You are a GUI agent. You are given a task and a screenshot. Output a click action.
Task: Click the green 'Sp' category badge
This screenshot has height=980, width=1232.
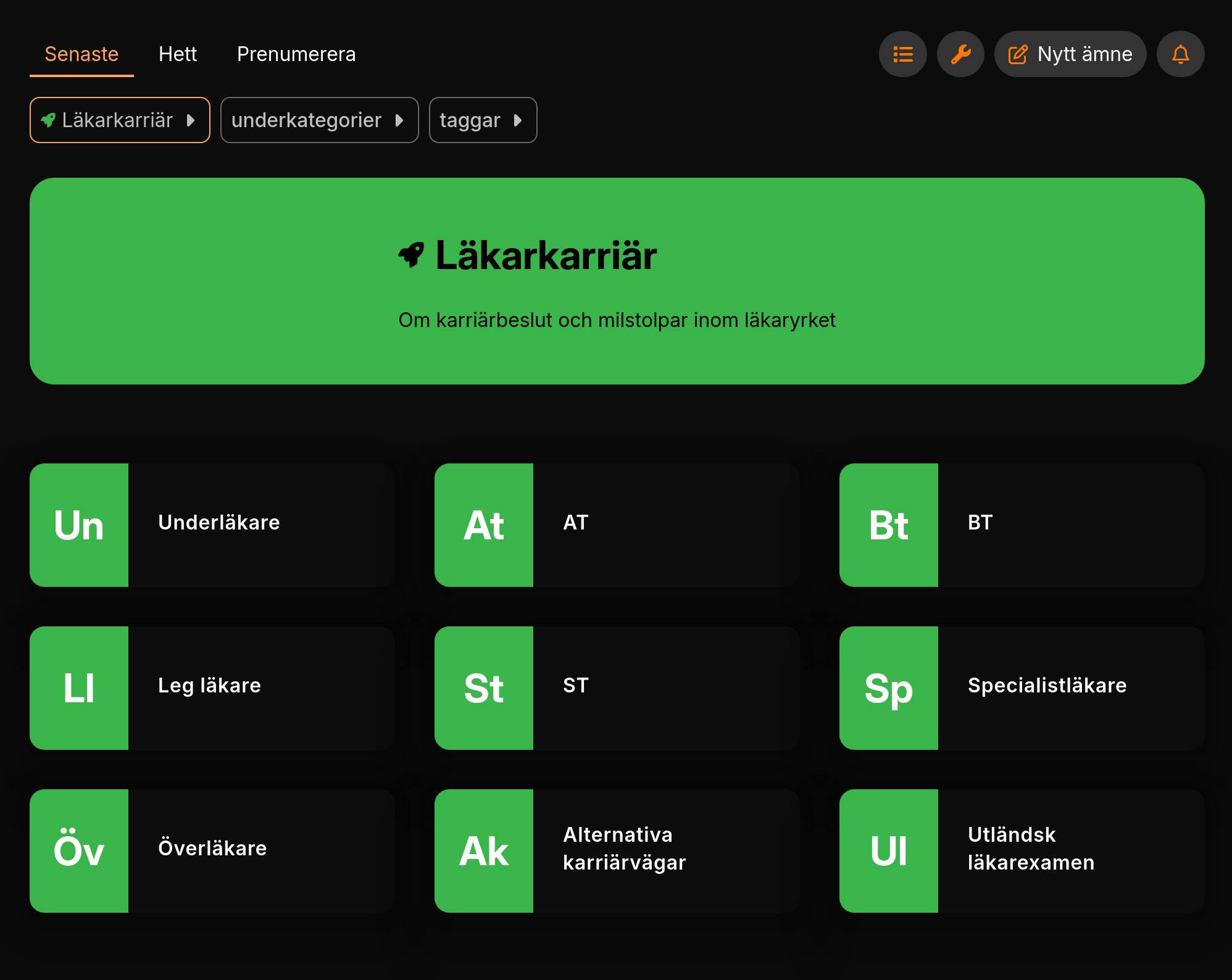pyautogui.click(x=889, y=688)
